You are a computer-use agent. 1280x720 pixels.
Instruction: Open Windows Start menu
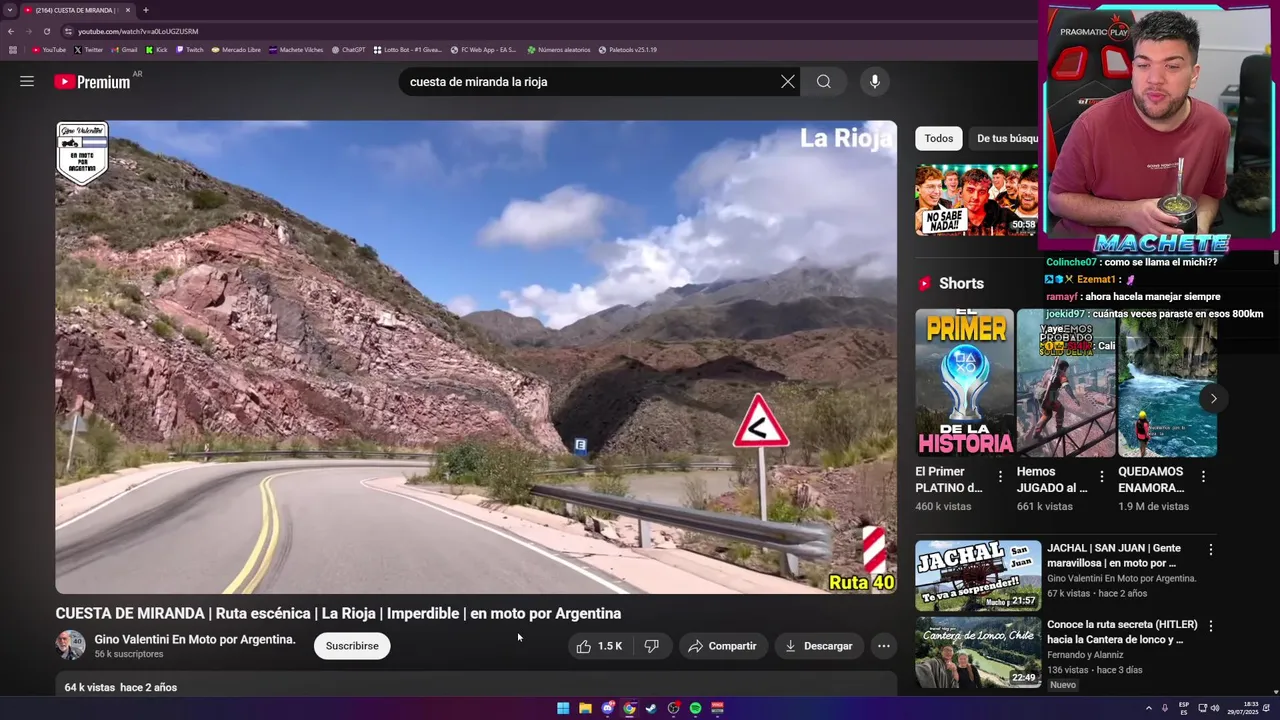(563, 708)
